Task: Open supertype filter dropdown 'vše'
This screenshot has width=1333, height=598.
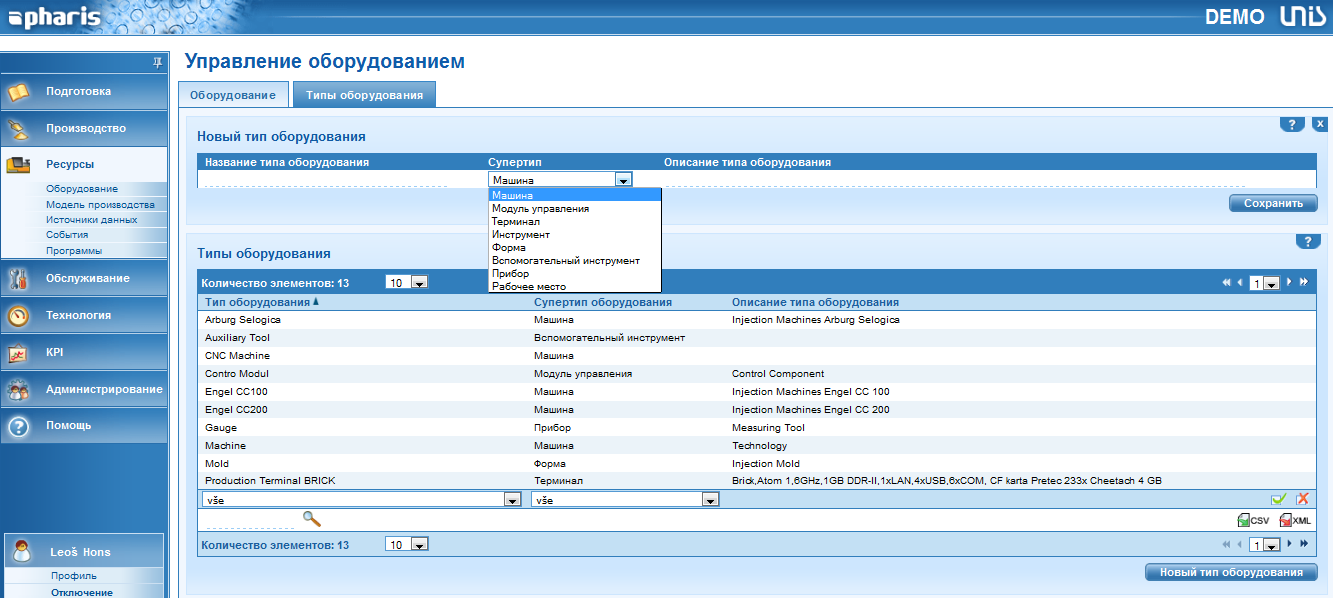Action: coord(626,499)
